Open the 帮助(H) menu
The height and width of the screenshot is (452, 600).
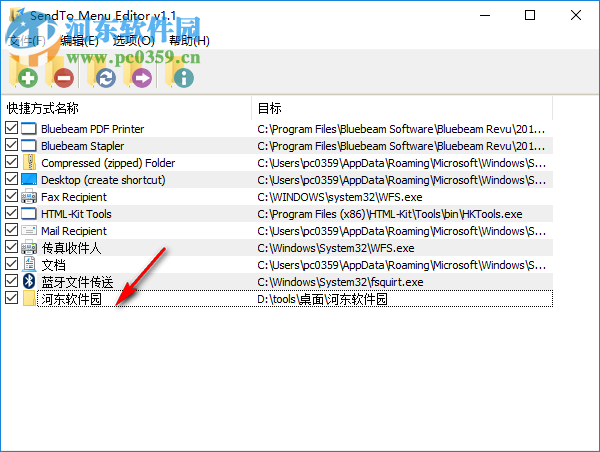[x=189, y=40]
